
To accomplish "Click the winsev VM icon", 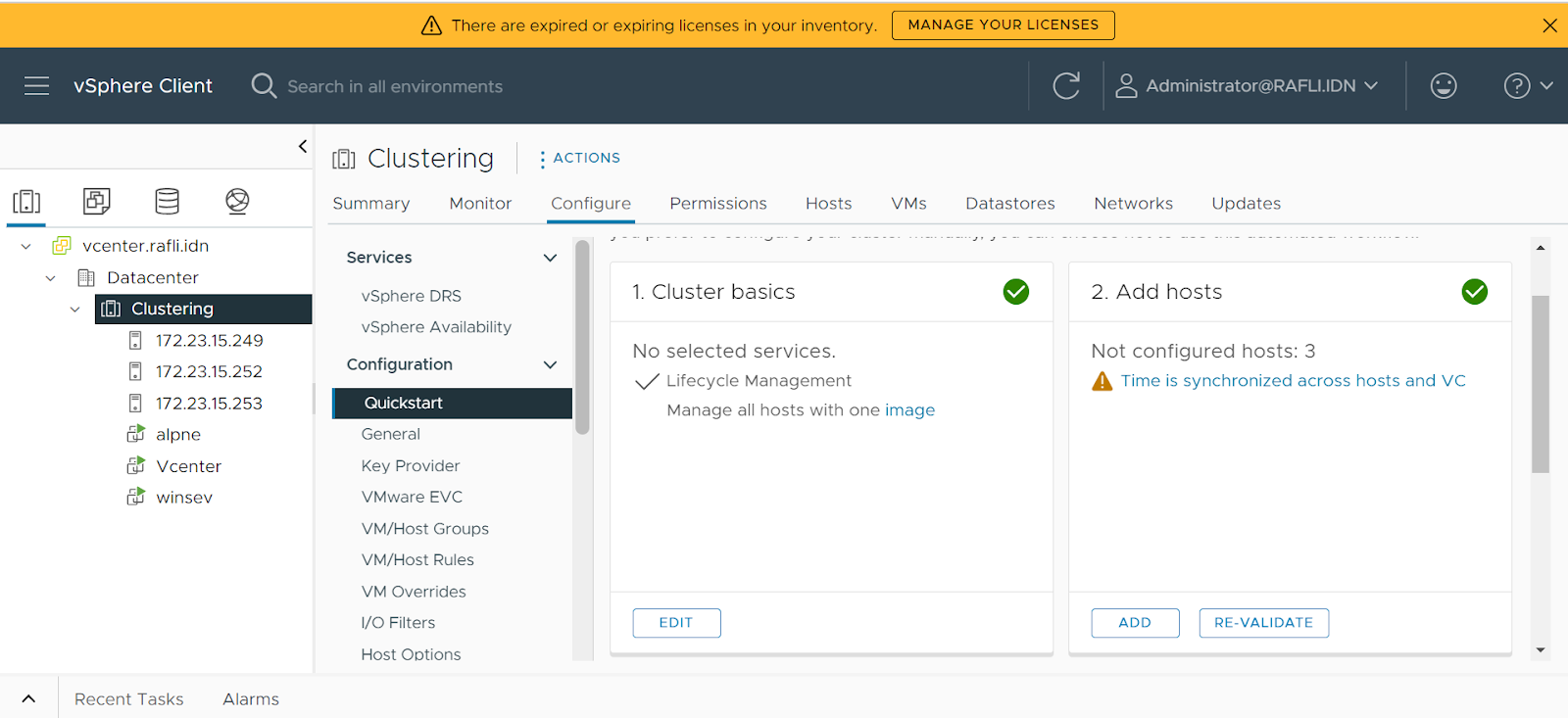I will coord(135,497).
